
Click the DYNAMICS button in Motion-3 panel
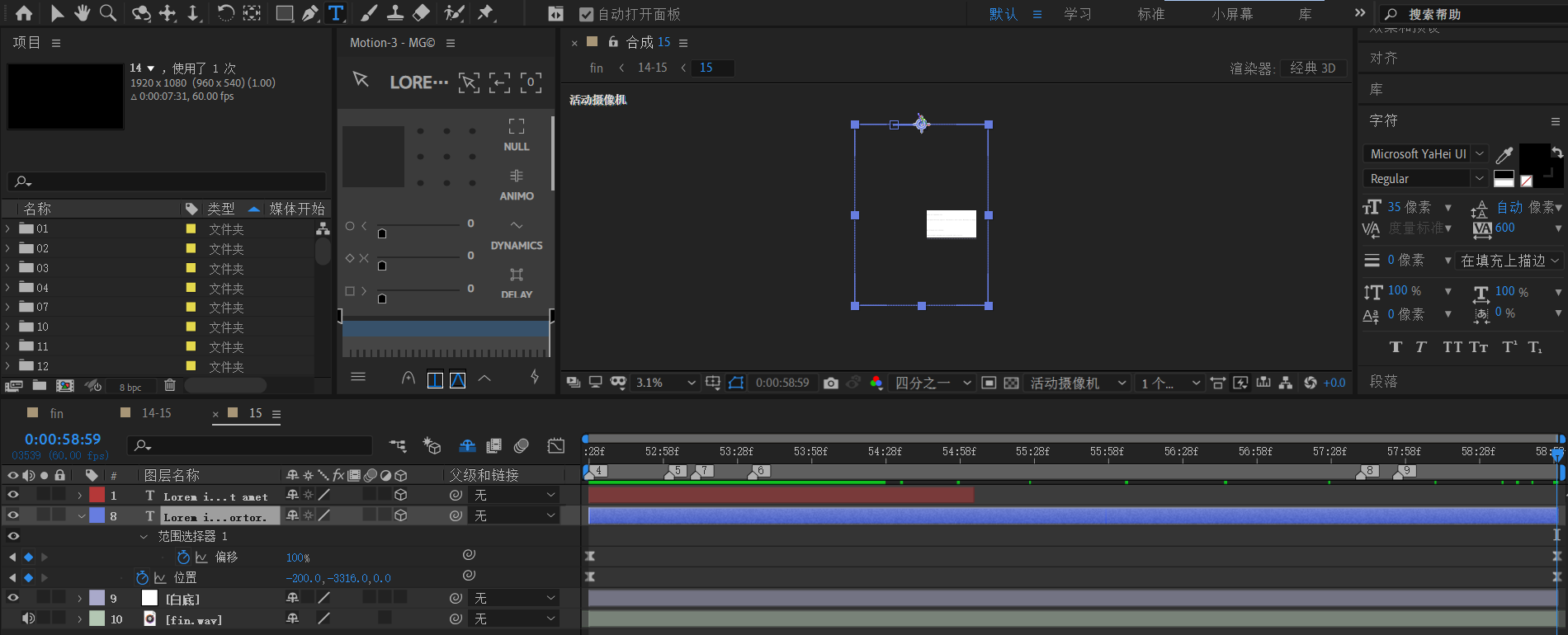coord(517,235)
